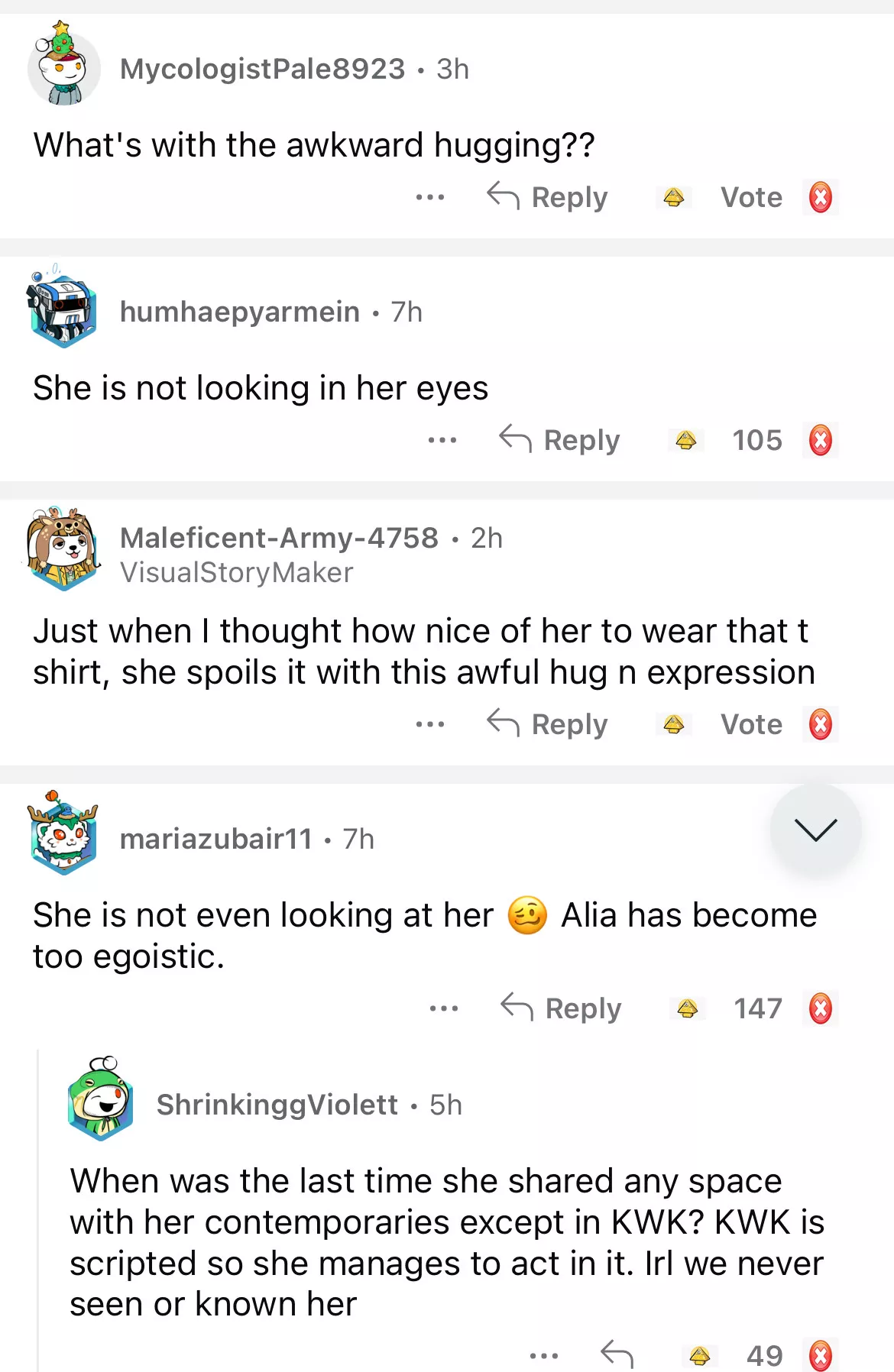This screenshot has height=1372, width=894.
Task: Click reply arrow on ShrinkinggViolett's reply
Action: coord(617,1356)
